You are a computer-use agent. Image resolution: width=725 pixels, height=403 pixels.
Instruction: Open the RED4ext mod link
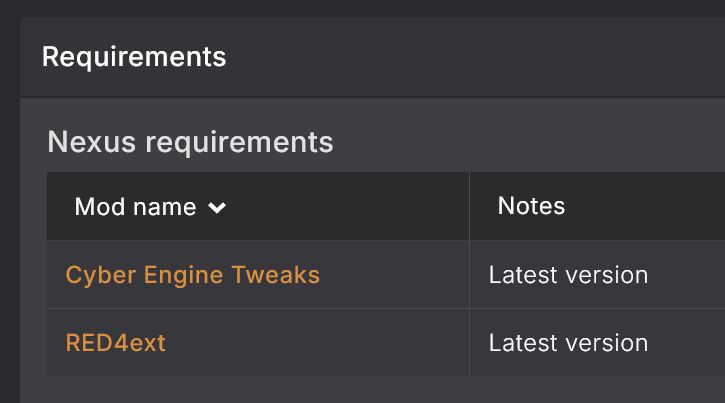coord(115,342)
